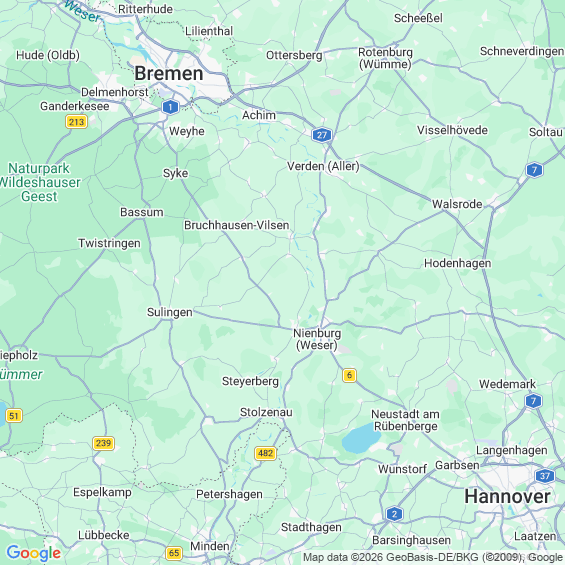This screenshot has height=565, width=565.
Task: Click the Nienburg (Weser) town label
Action: (x=317, y=339)
